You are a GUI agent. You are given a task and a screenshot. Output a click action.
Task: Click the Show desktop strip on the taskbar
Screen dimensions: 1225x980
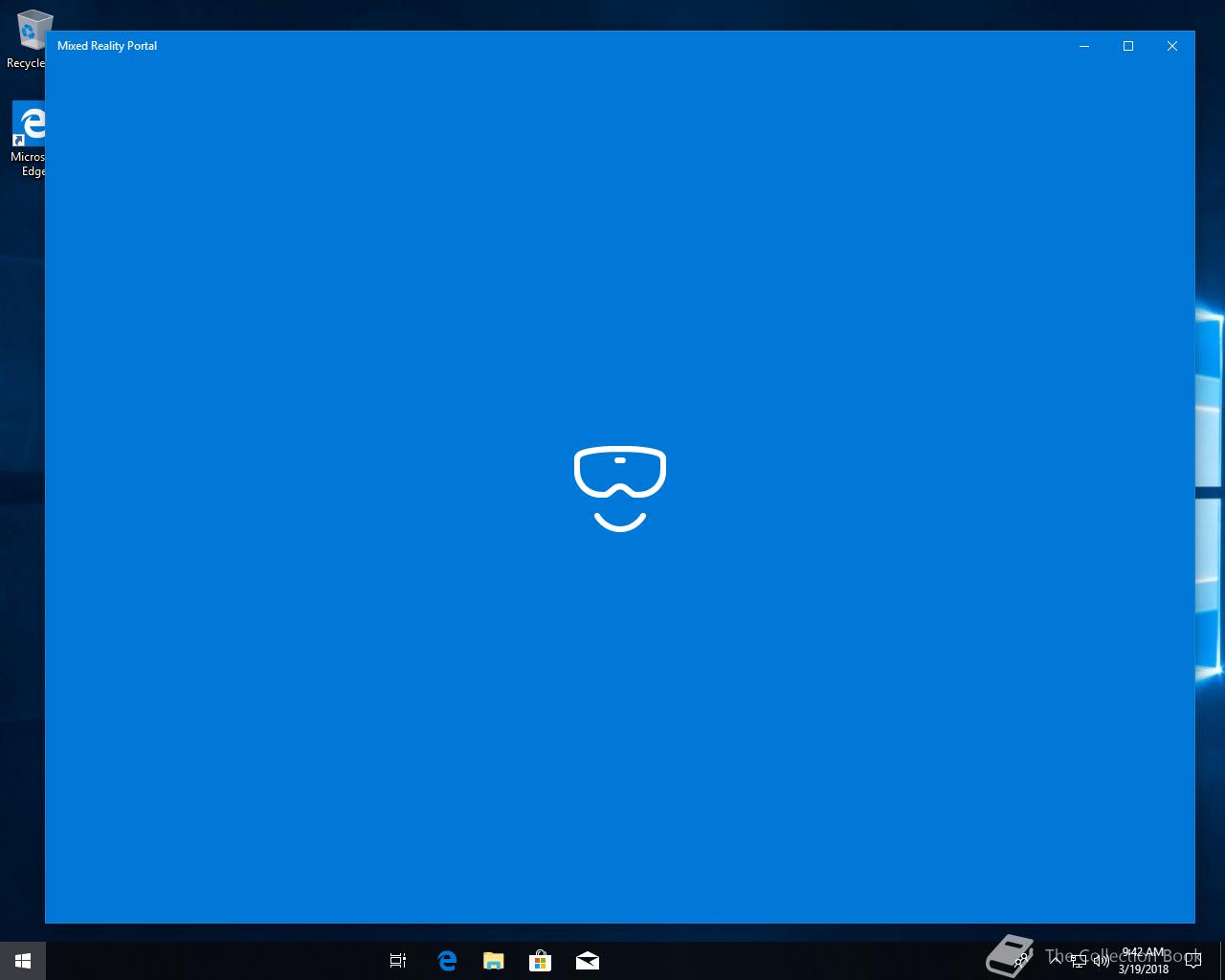tap(1222, 961)
